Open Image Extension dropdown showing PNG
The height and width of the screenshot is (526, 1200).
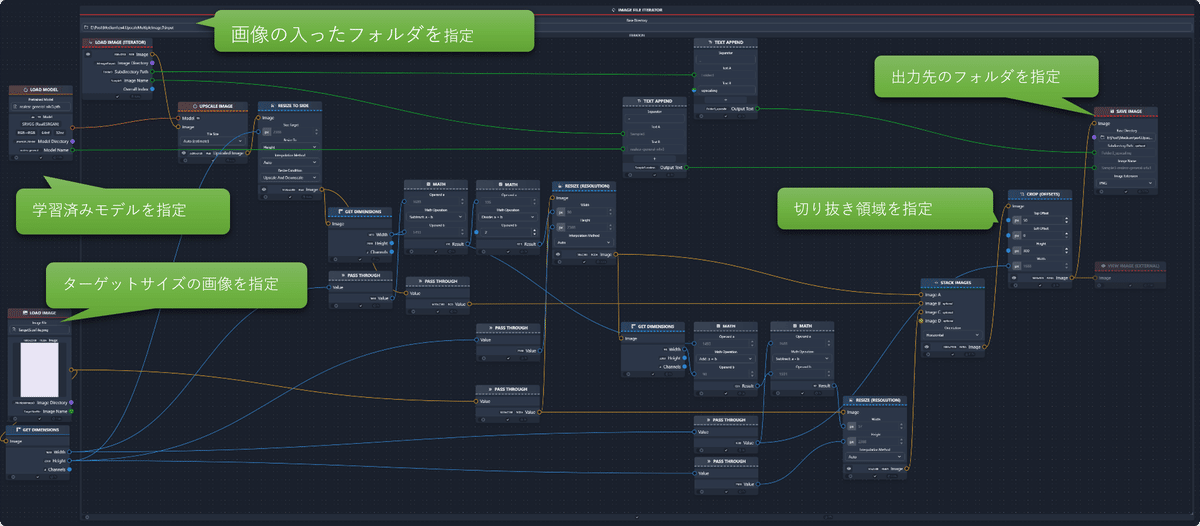pyautogui.click(x=1127, y=183)
